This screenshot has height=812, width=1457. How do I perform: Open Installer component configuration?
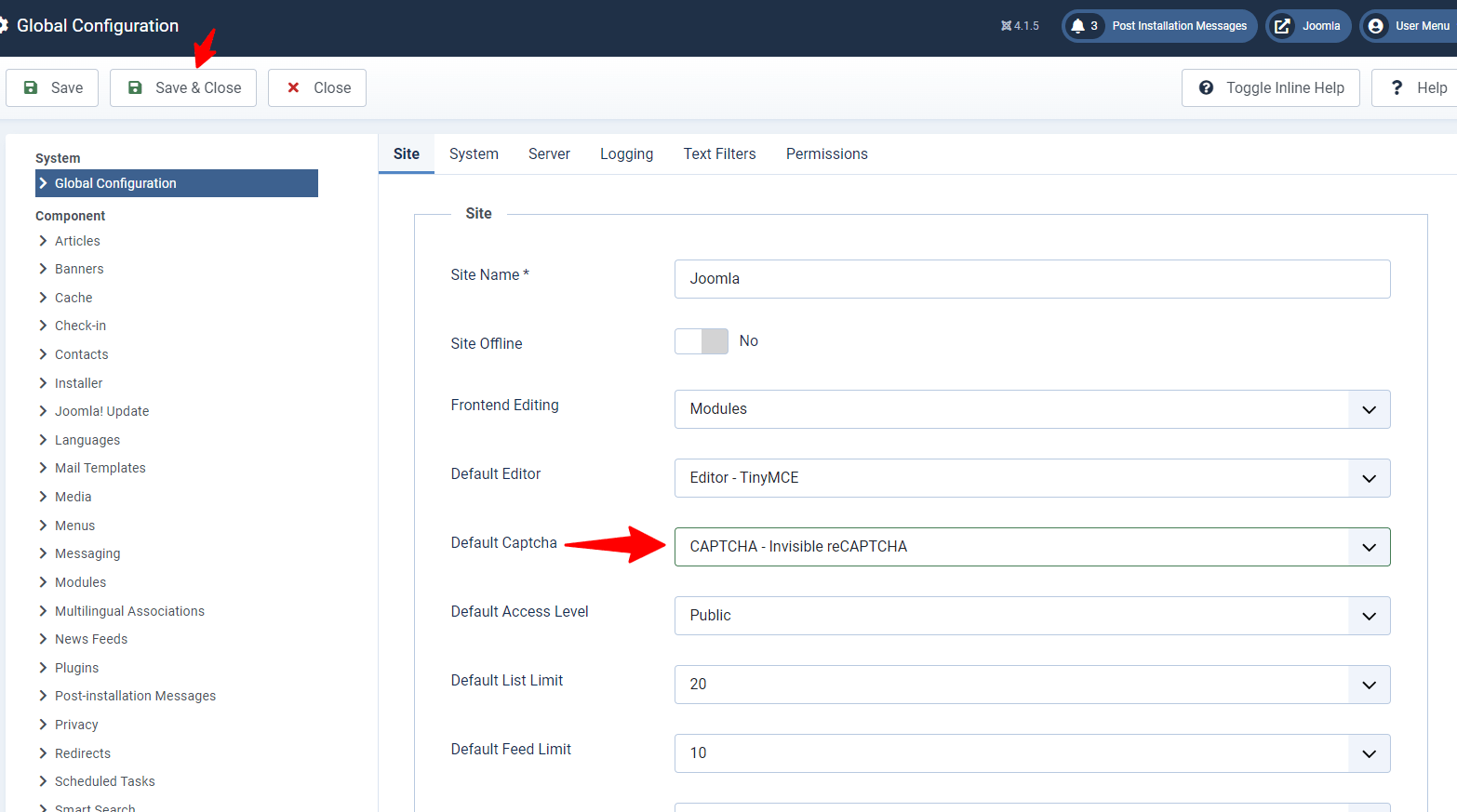[78, 383]
